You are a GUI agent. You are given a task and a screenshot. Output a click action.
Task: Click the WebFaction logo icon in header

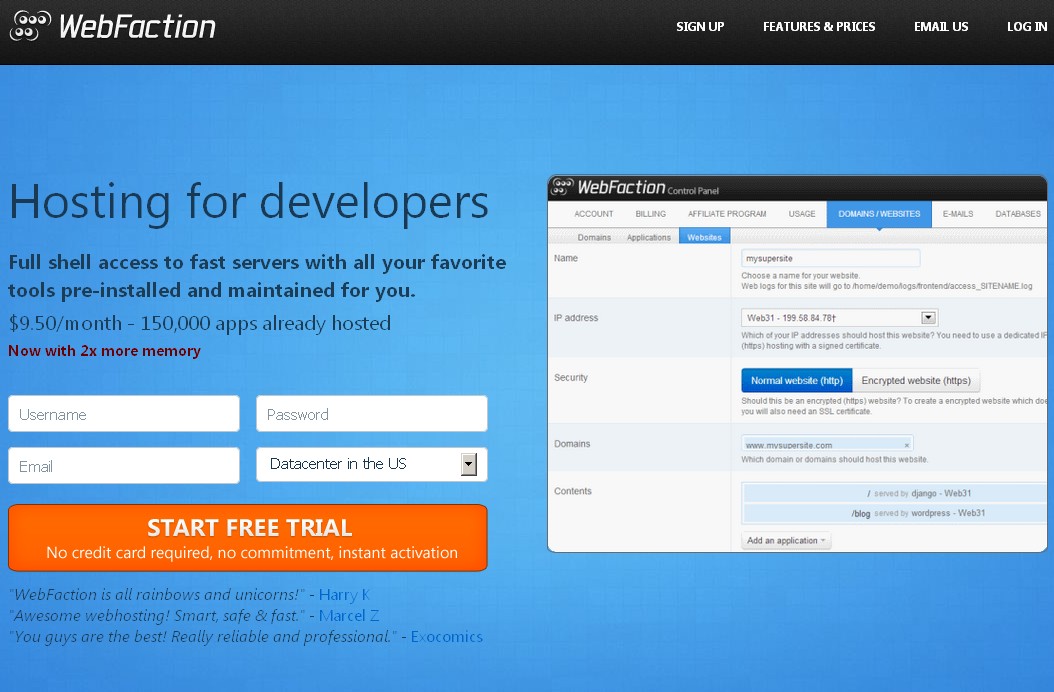pos(30,26)
